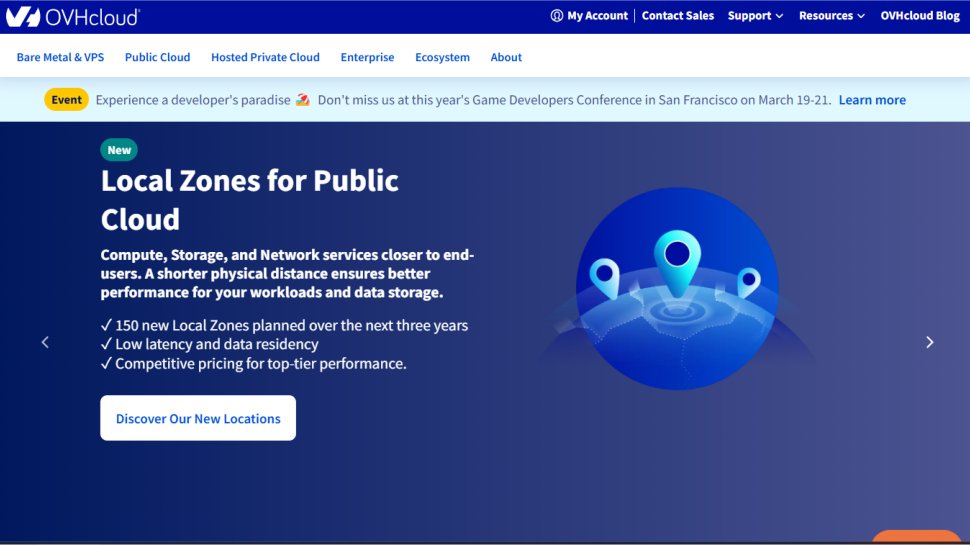Expand the Resources dropdown

tap(831, 16)
